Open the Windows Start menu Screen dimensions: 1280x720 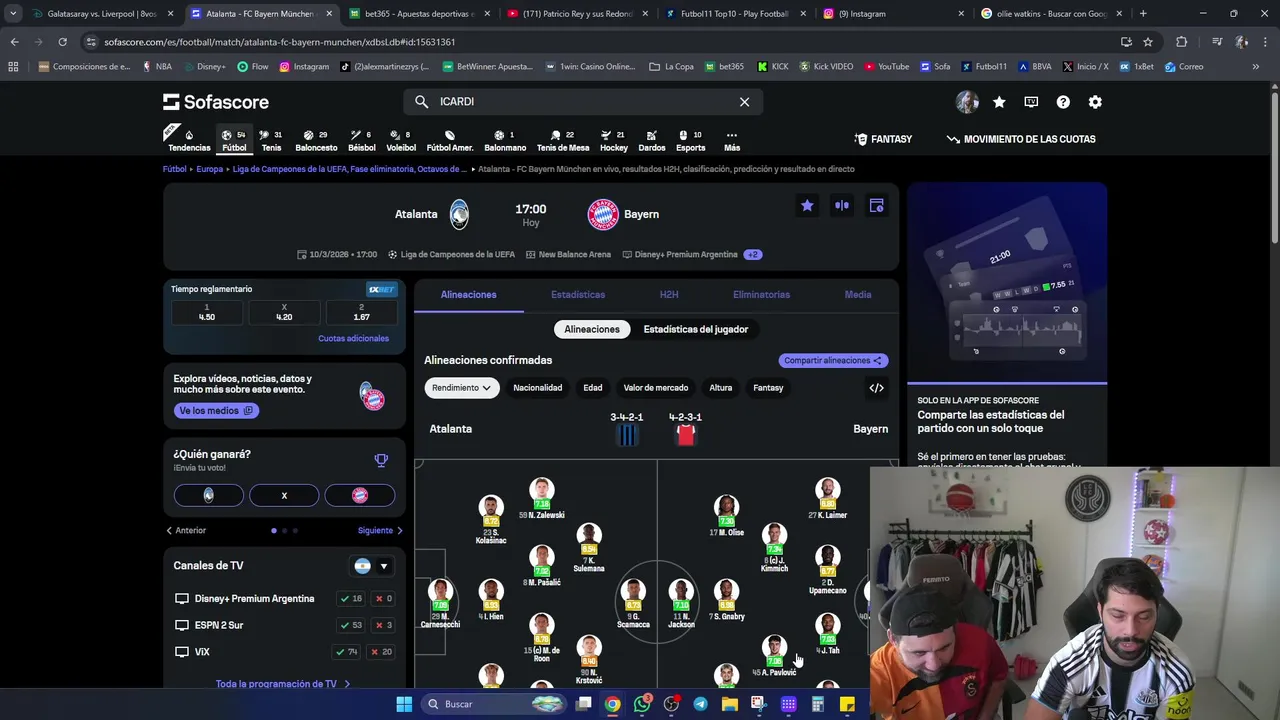click(404, 704)
